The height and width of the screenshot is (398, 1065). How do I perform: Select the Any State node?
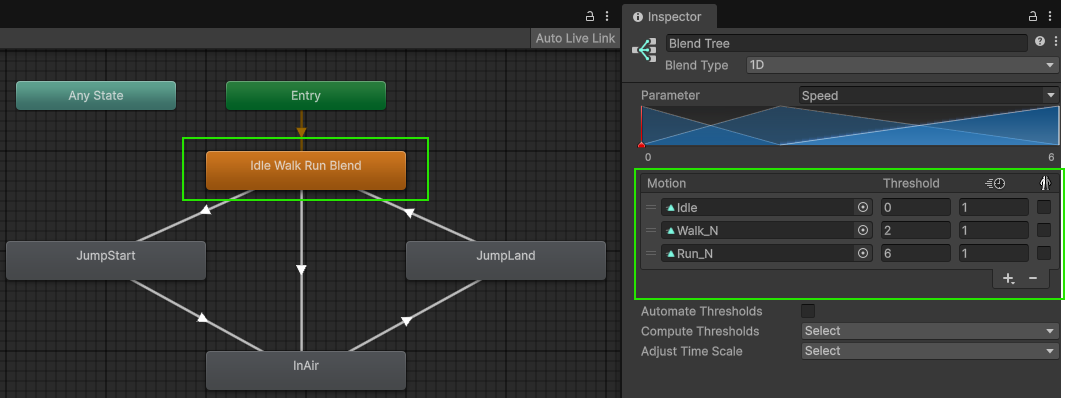[x=96, y=96]
